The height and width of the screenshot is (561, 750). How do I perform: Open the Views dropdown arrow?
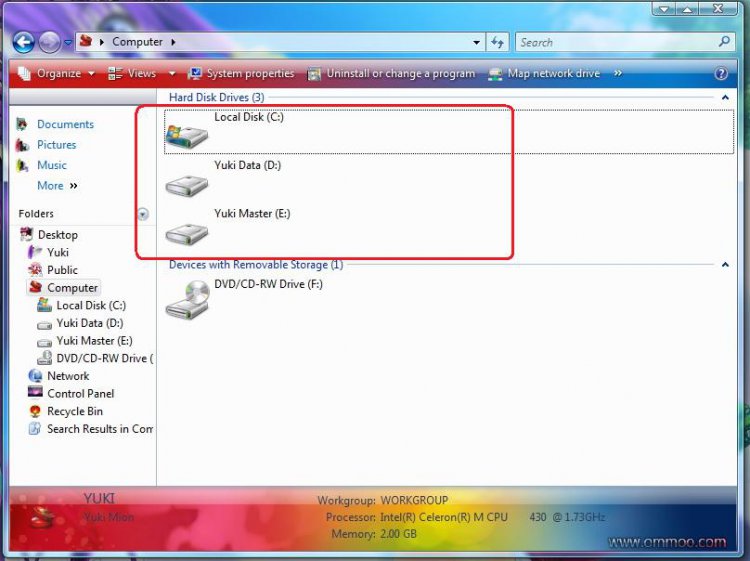172,73
